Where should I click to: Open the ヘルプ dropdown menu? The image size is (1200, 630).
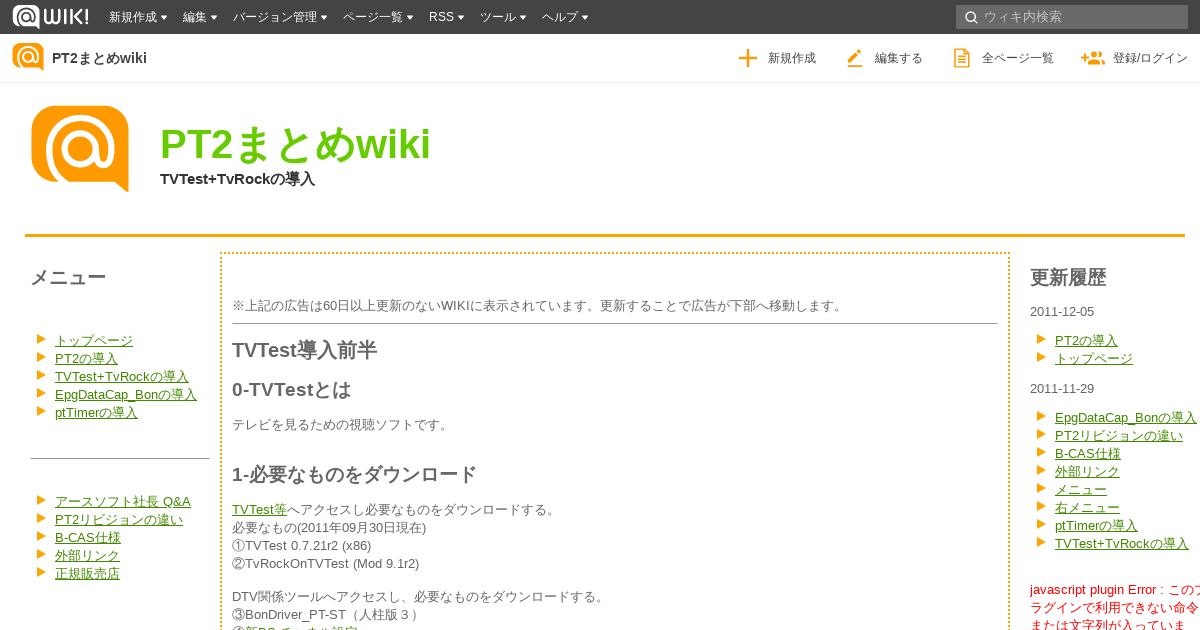[565, 17]
